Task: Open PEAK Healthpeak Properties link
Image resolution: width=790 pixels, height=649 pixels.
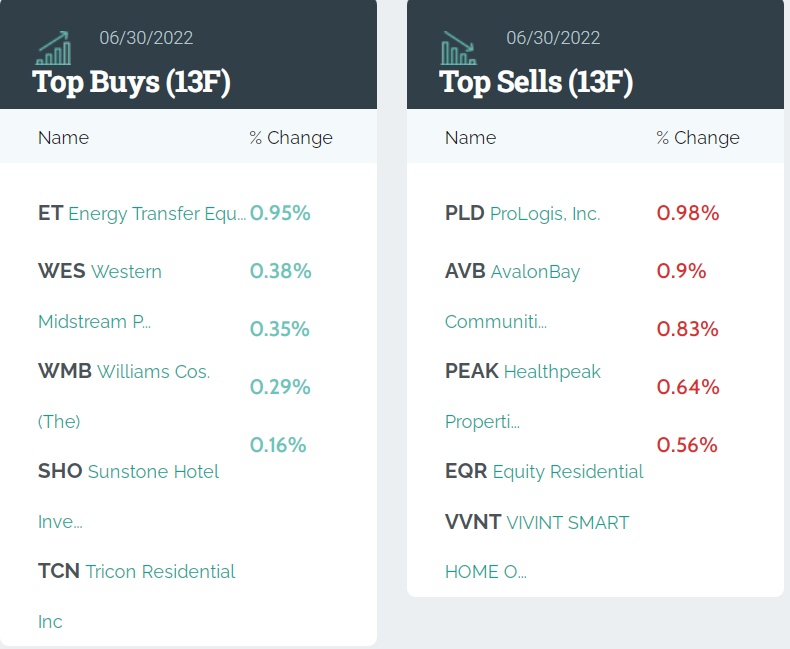Action: coord(522,372)
